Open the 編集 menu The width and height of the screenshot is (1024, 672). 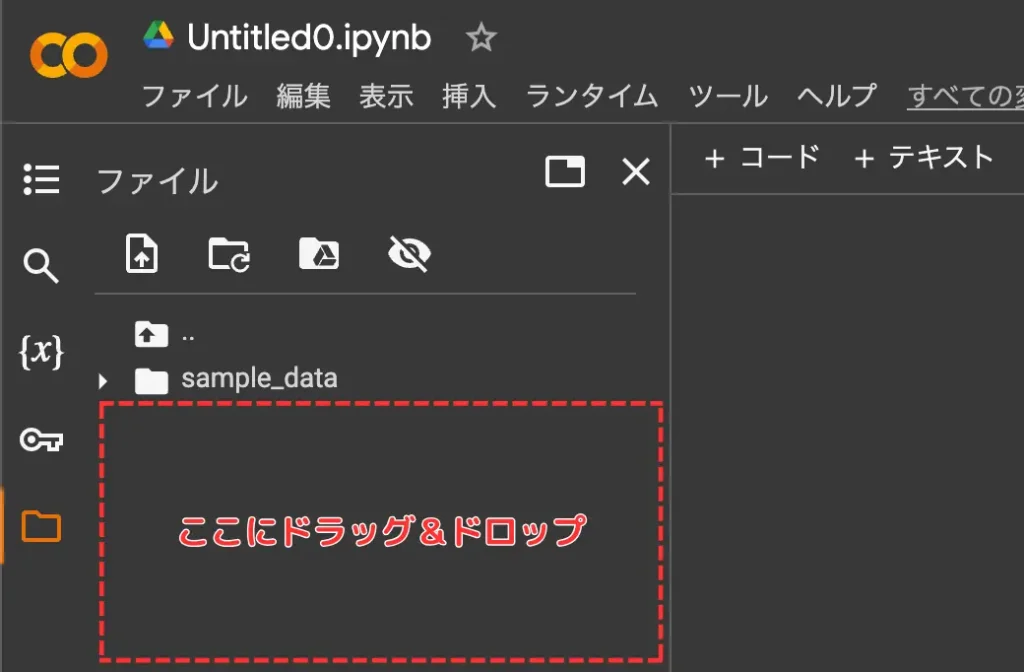click(303, 96)
